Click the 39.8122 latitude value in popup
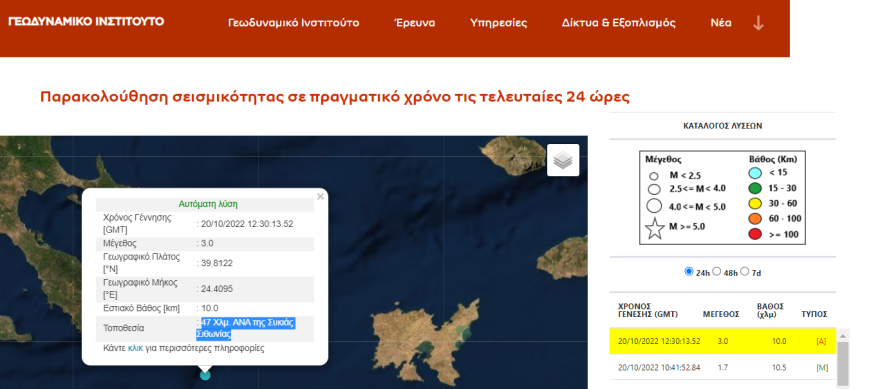 point(217,263)
